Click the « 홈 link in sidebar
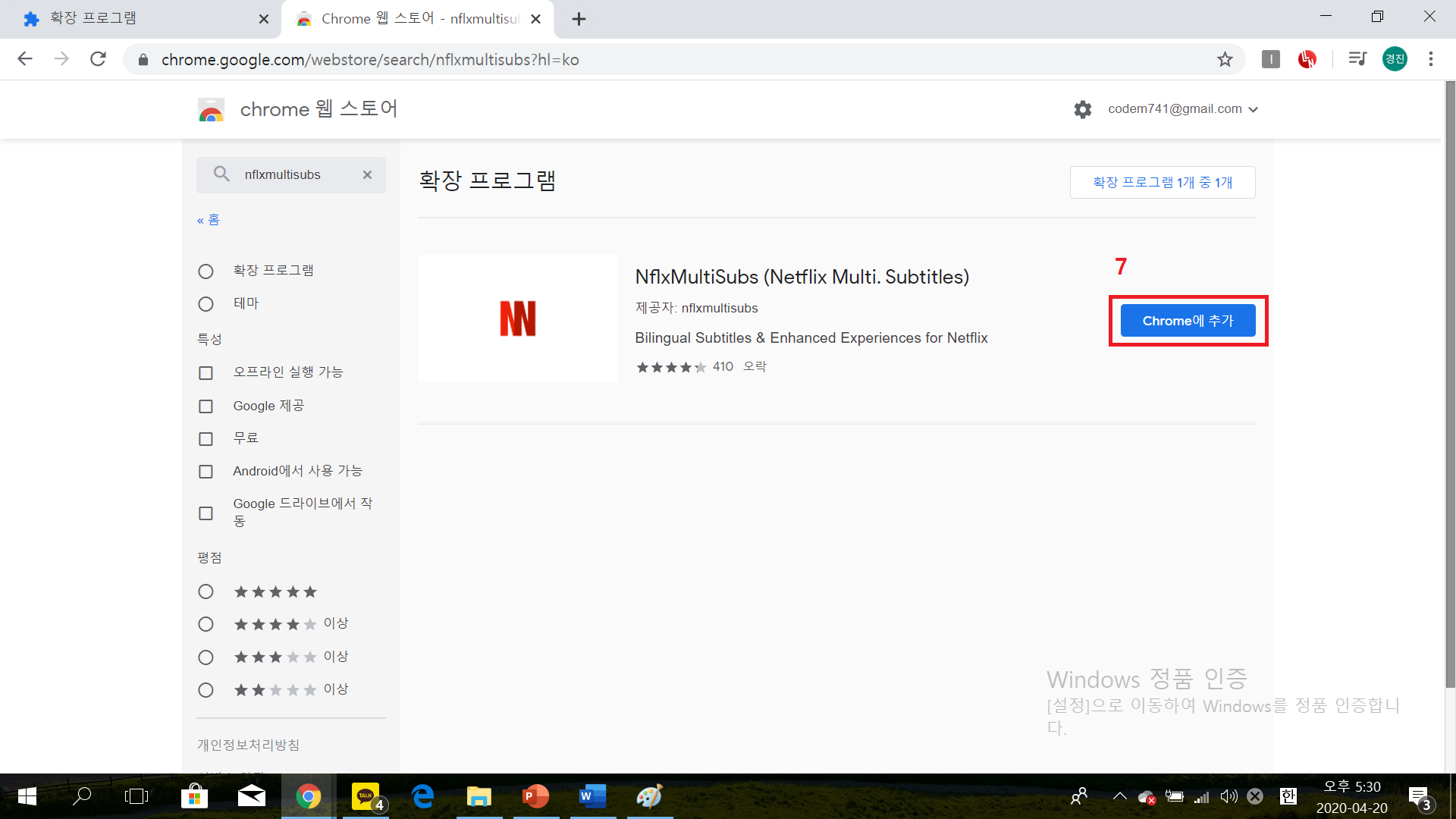Screen dimensions: 1456x819 (x=209, y=220)
